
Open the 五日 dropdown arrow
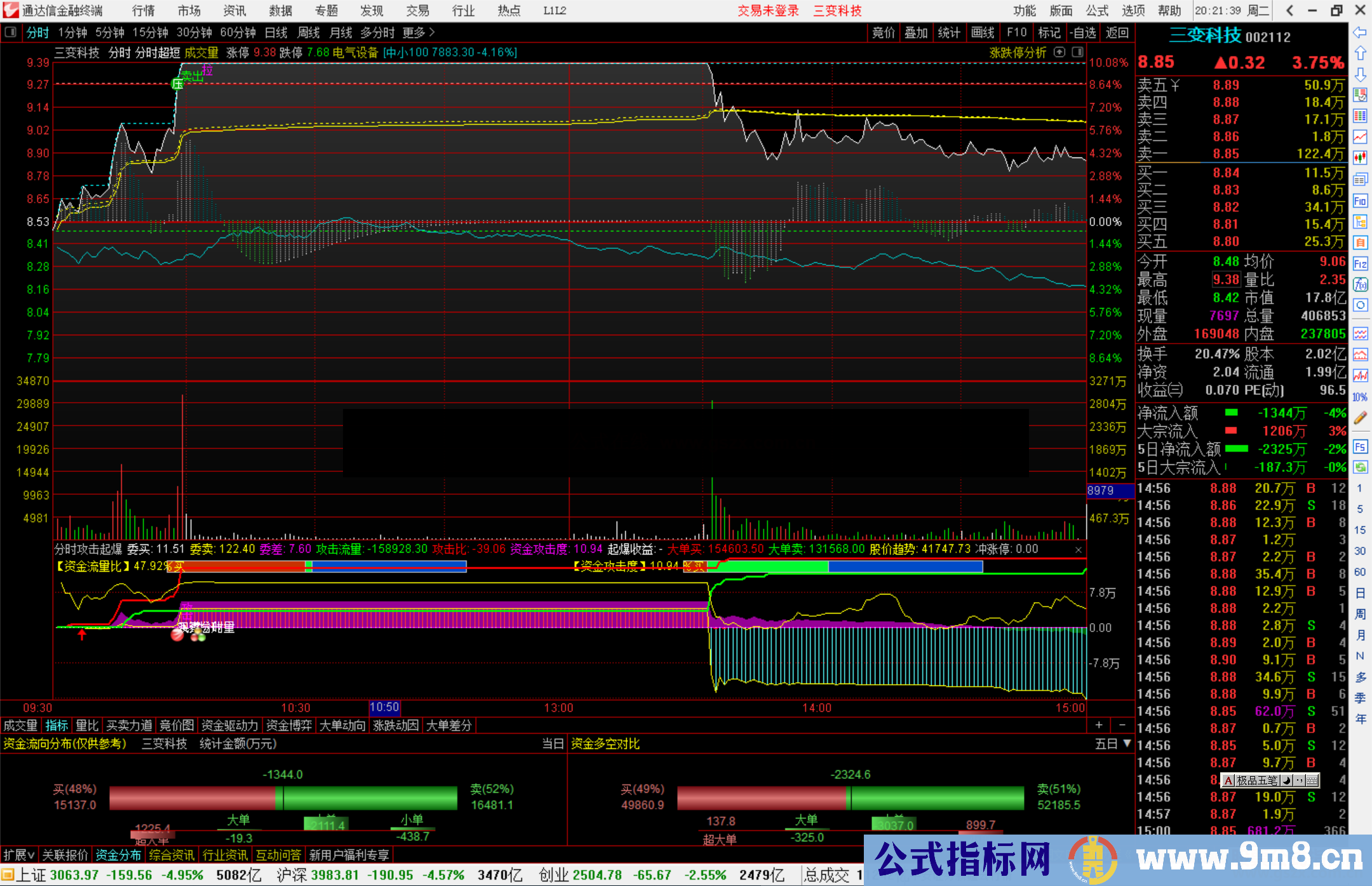coord(1127,743)
